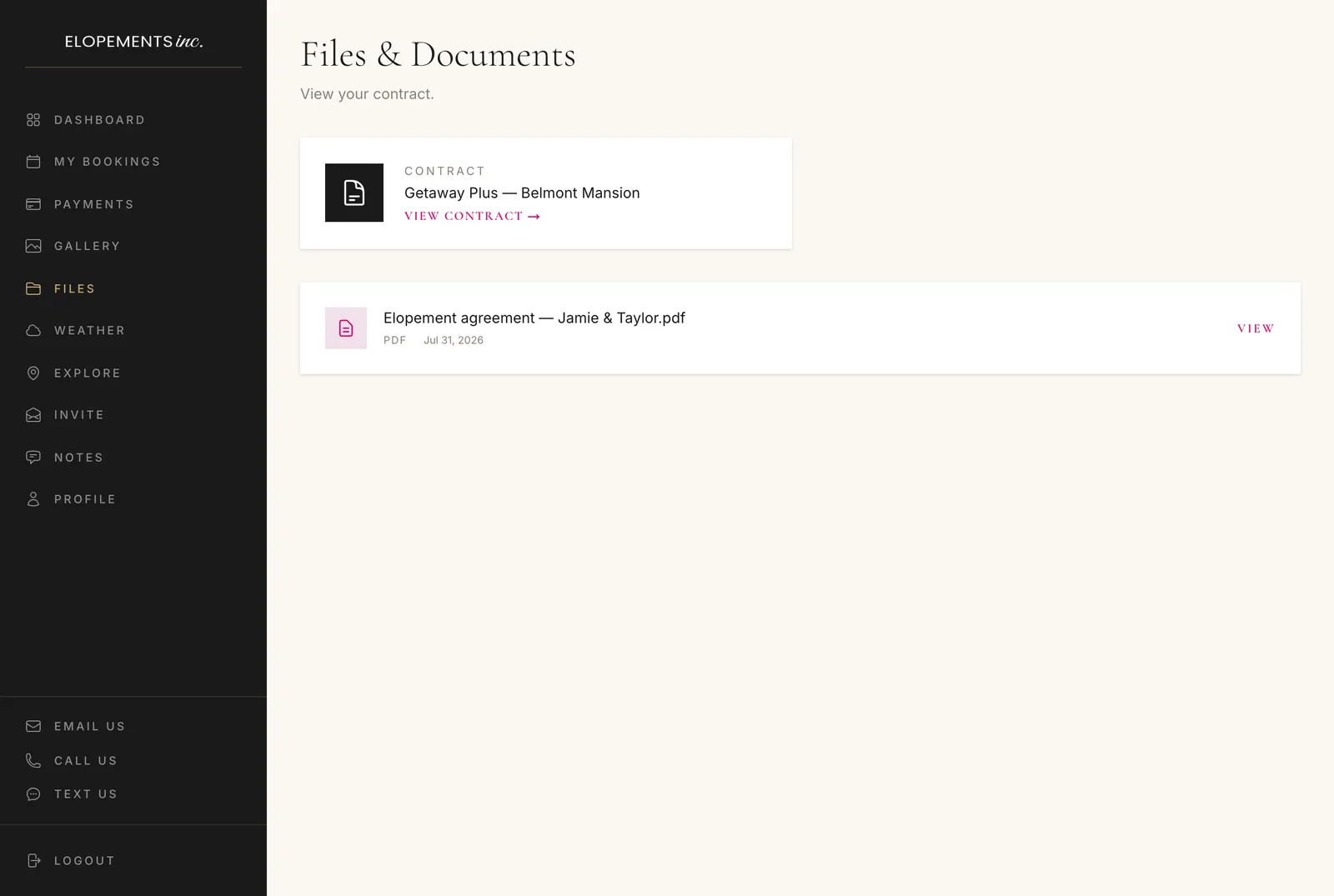Image resolution: width=1334 pixels, height=896 pixels.
Task: Click the Invite envelope icon
Action: pyautogui.click(x=33, y=415)
